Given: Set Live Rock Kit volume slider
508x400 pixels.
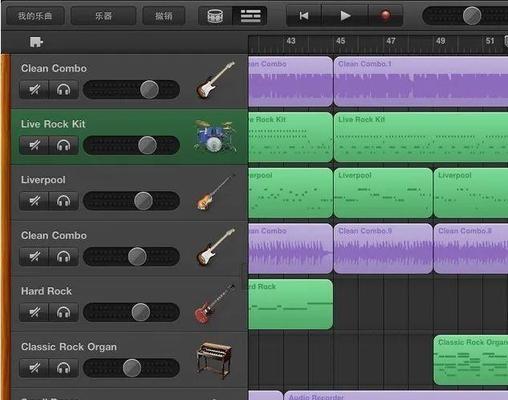Looking at the screenshot, I should coord(147,145).
